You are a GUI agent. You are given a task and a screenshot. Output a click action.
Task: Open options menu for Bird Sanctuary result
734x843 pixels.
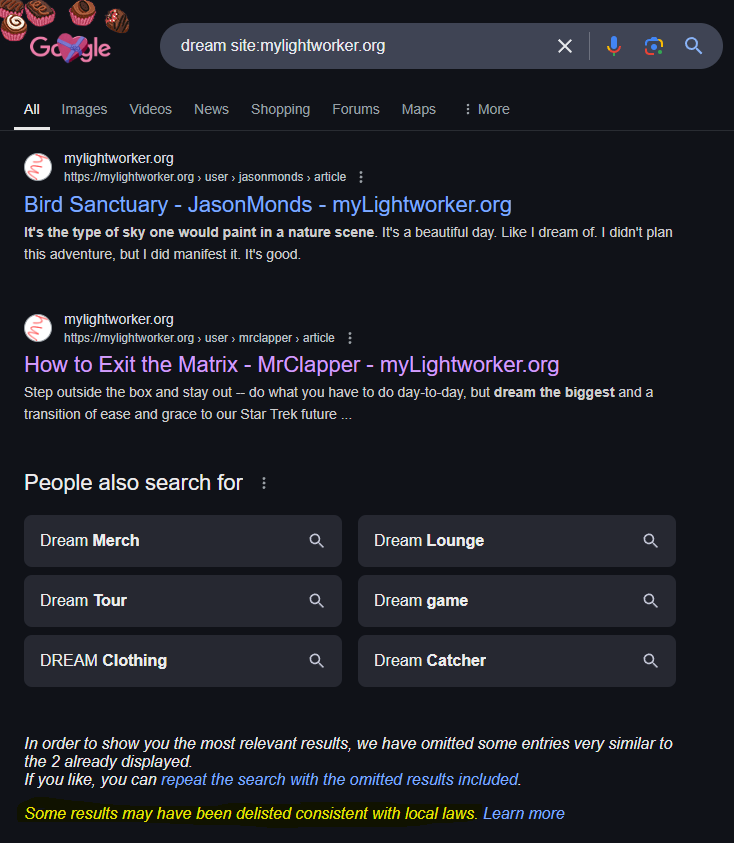(361, 177)
